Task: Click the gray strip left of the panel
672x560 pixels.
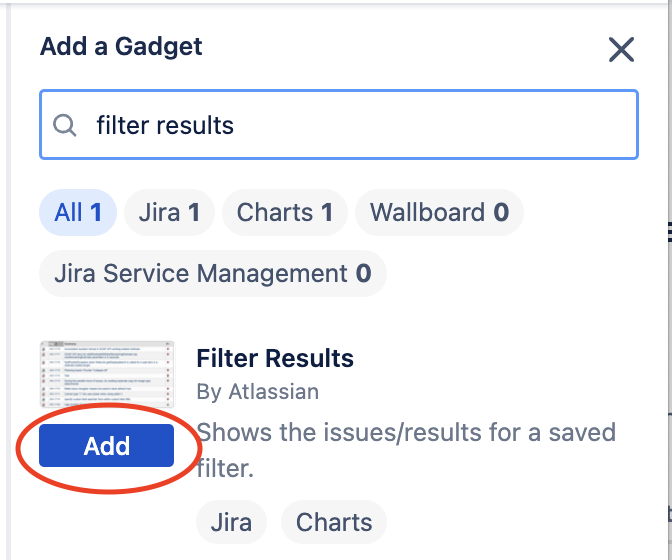Action: pyautogui.click(x=5, y=300)
